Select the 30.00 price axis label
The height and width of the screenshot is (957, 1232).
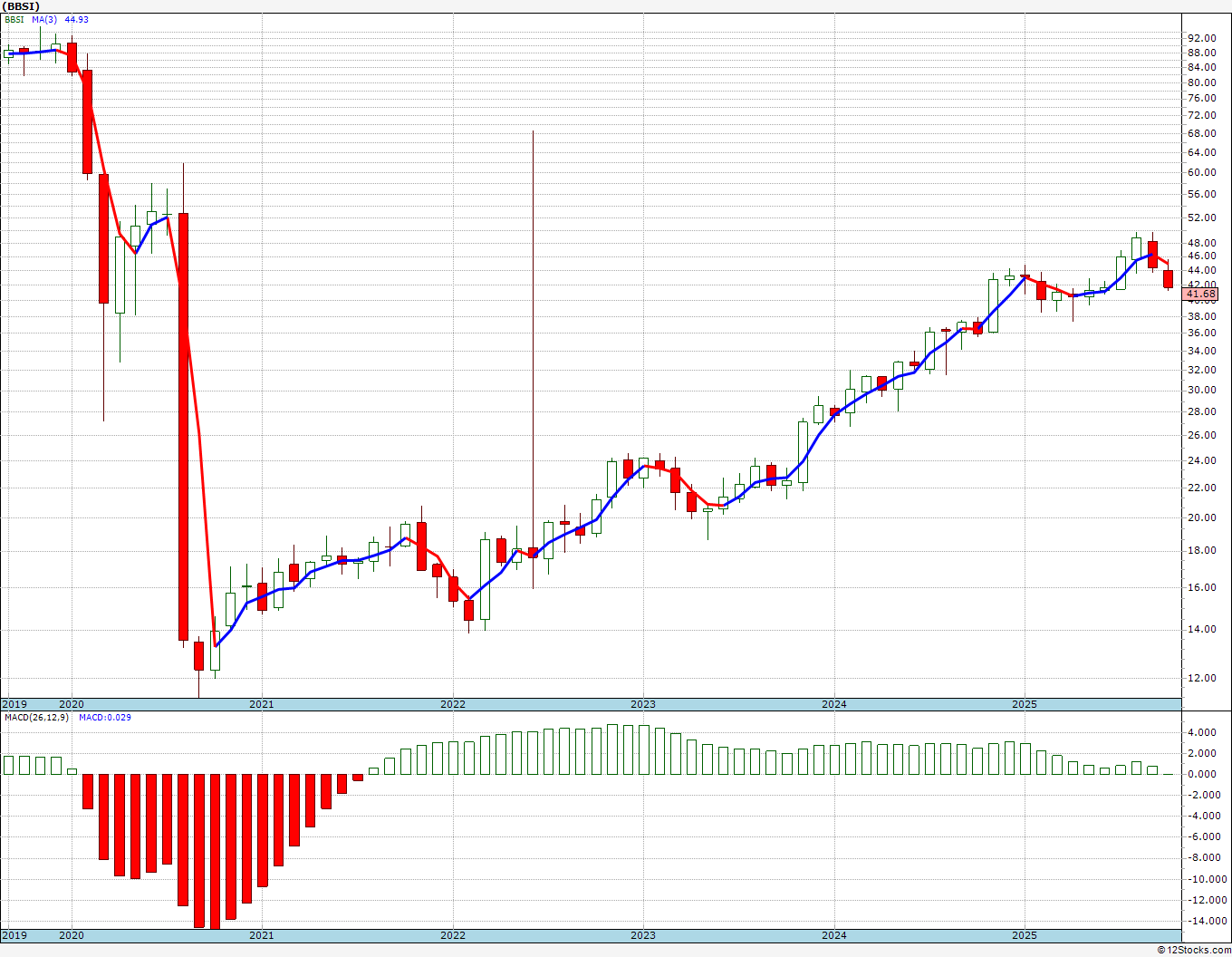[1201, 391]
